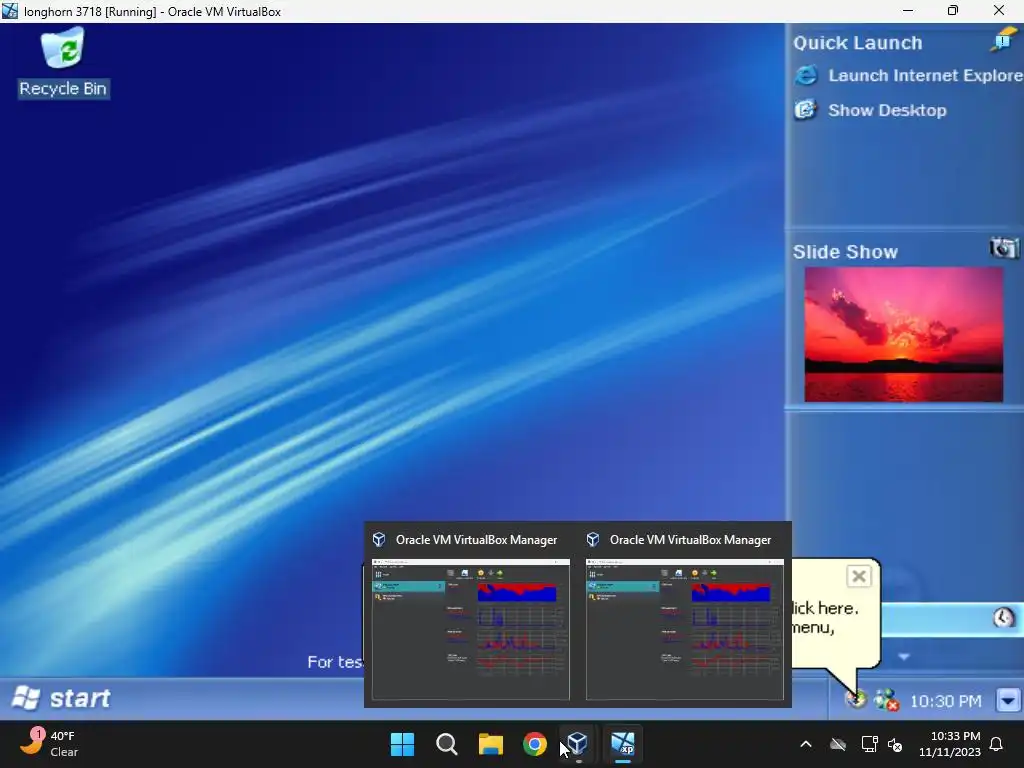
Task: Click the sidebar clock icon
Action: pyautogui.click(x=1004, y=617)
